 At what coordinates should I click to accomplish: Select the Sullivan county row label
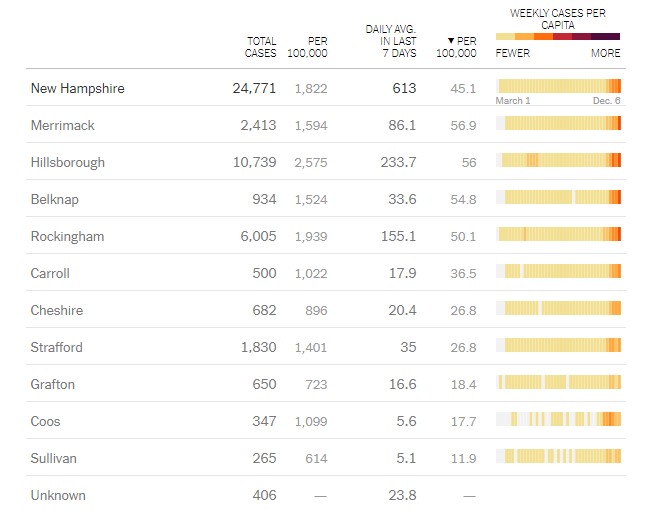54,458
